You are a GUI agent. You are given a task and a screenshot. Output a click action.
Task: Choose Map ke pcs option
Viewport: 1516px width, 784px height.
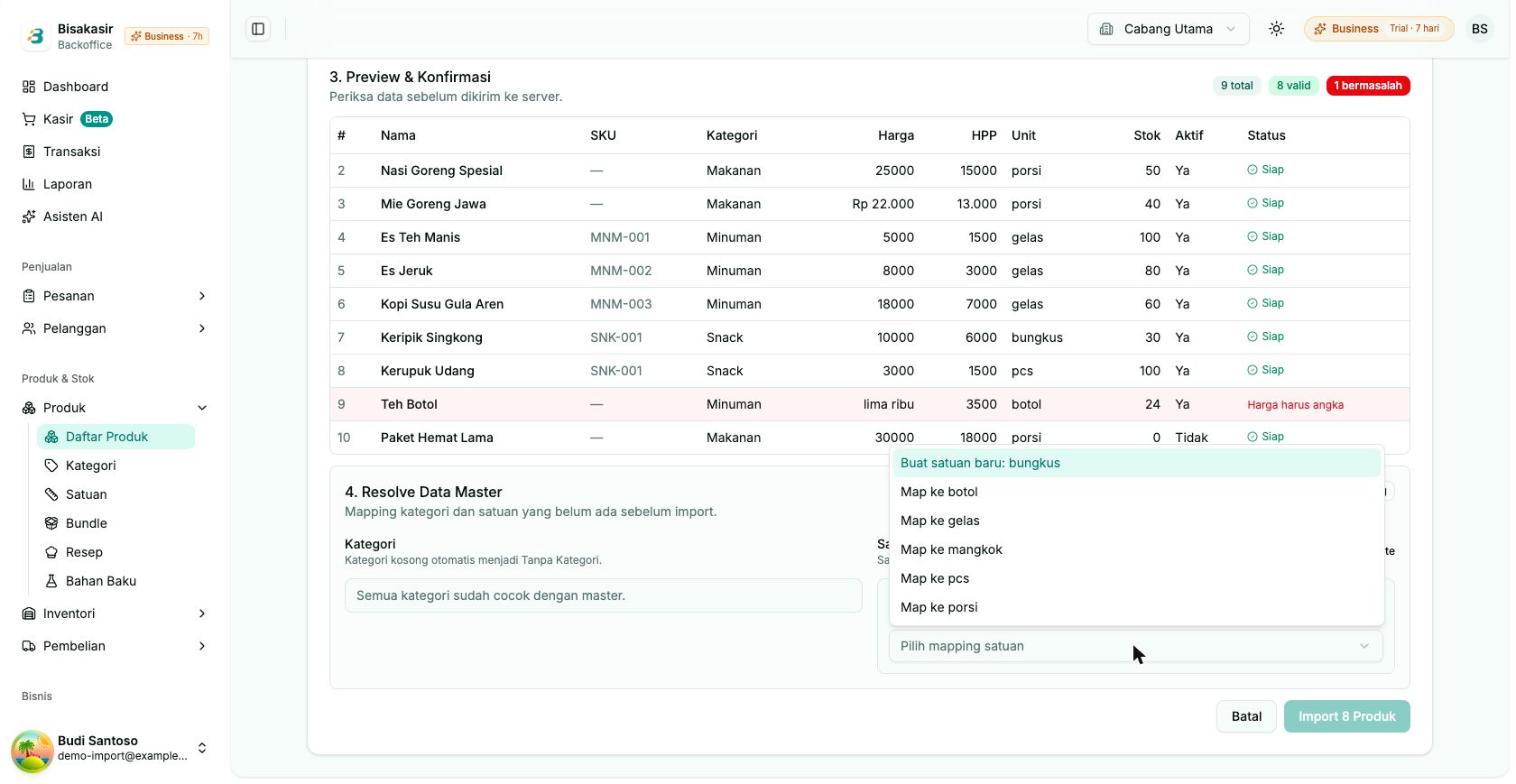point(1136,579)
